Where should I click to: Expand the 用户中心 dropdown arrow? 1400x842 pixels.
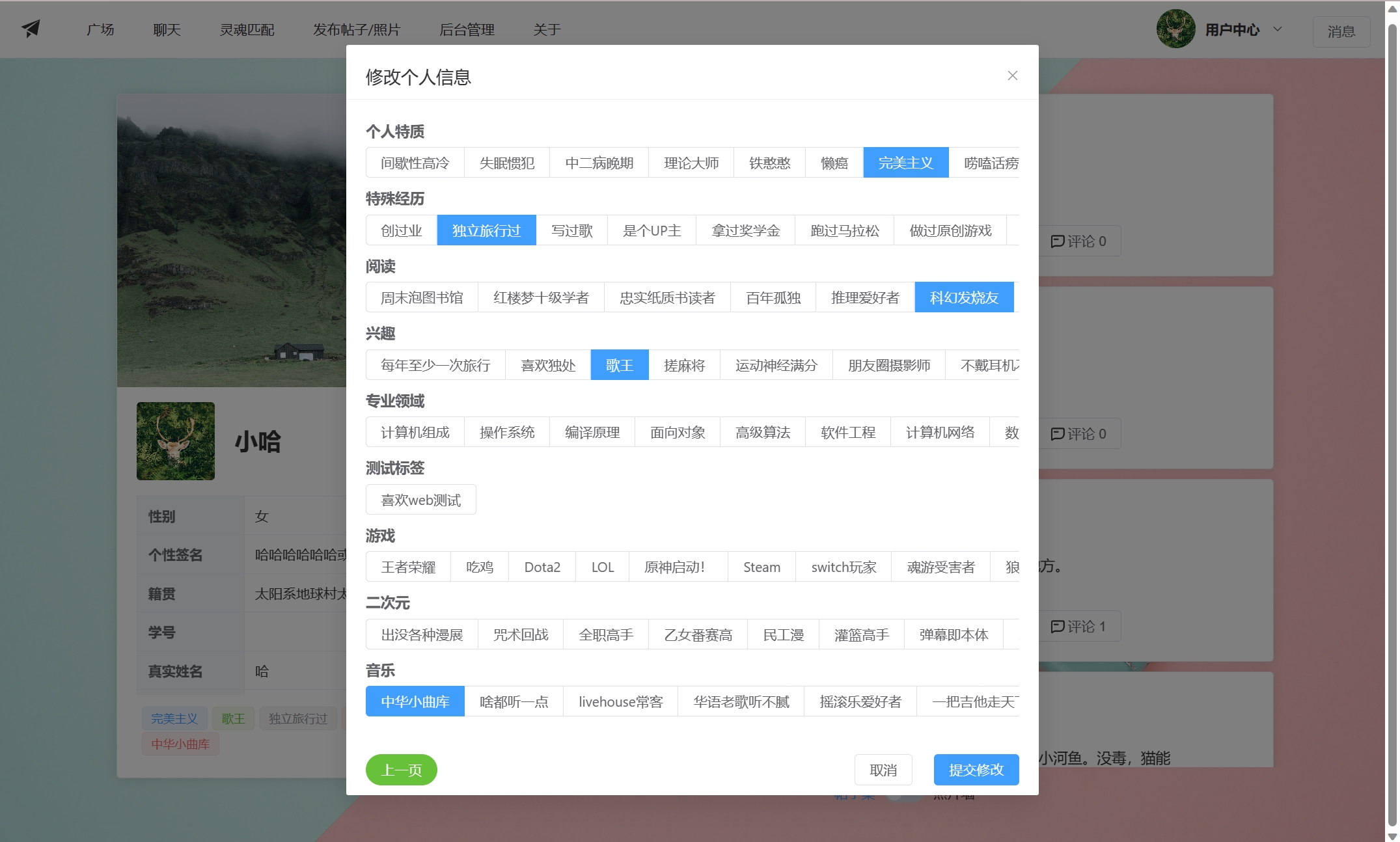(1278, 29)
